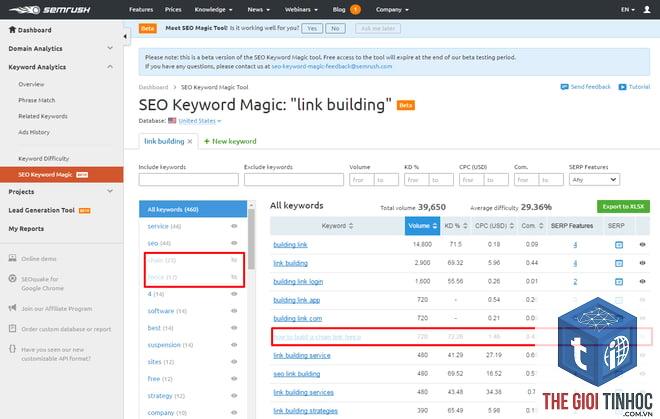Open the user account icon
660x419 pixels.
(647, 9)
